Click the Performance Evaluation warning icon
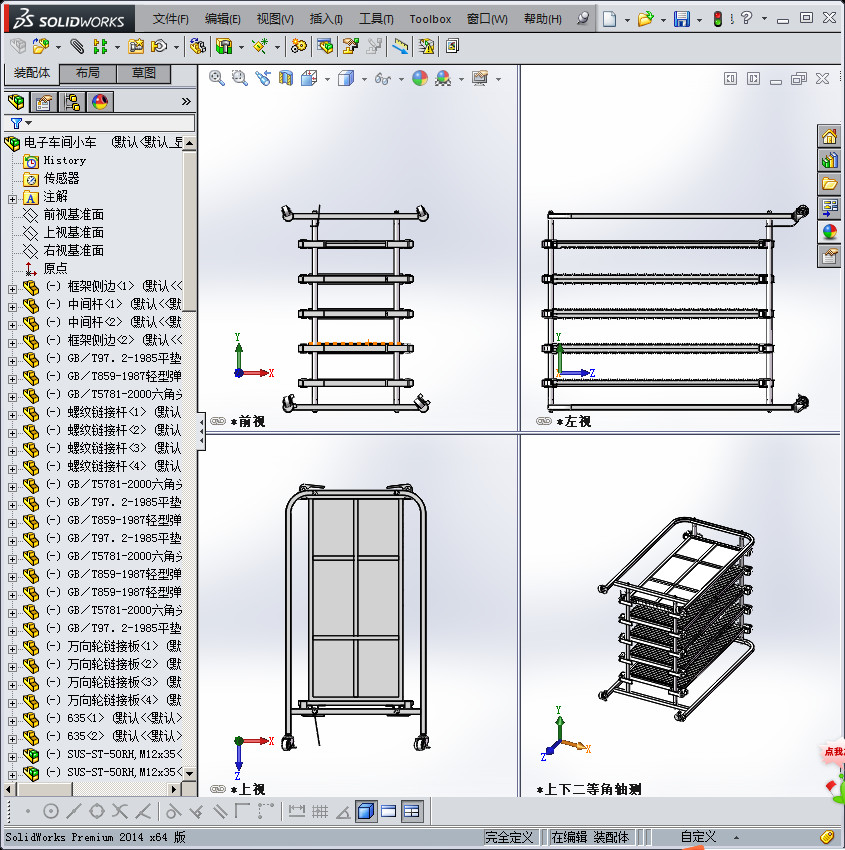Image resolution: width=845 pixels, height=850 pixels. pos(427,47)
